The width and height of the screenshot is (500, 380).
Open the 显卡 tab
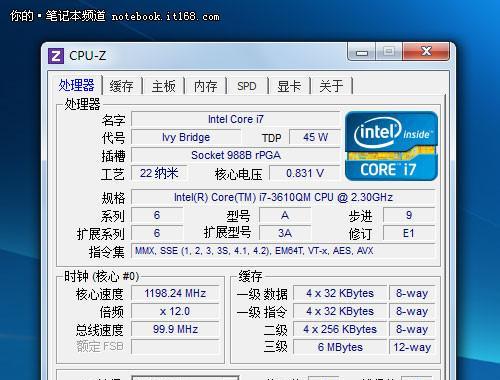coord(289,86)
